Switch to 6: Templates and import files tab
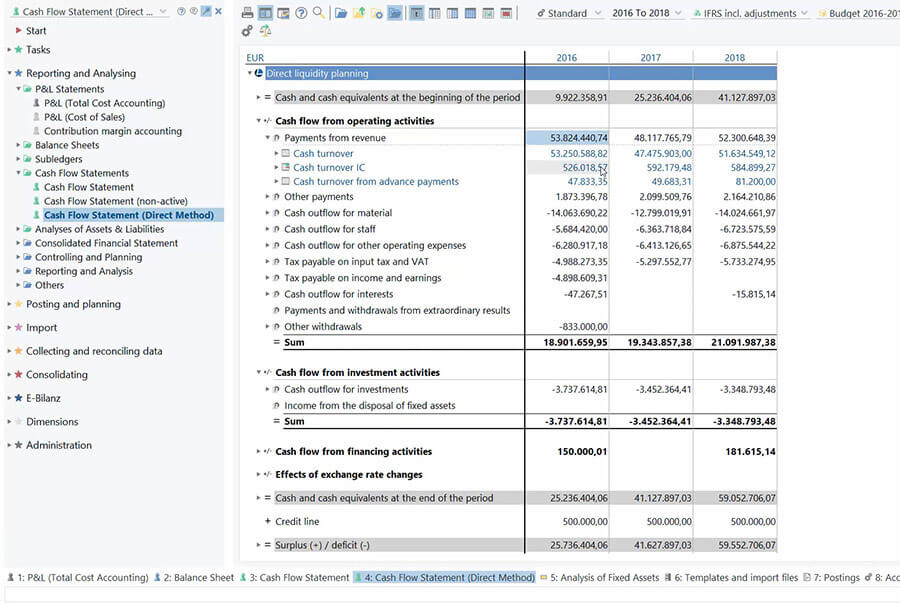Screen dimensions: 900x605 tap(731, 577)
